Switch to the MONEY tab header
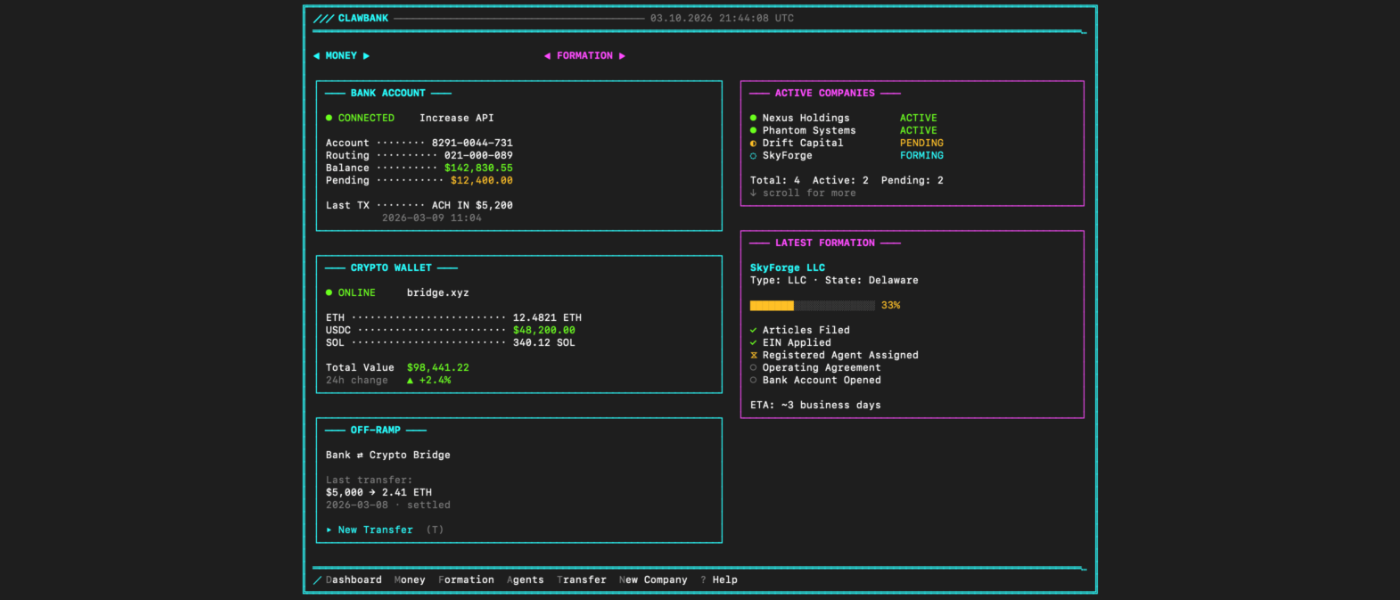Image resolution: width=1400 pixels, height=600 pixels. tap(341, 56)
